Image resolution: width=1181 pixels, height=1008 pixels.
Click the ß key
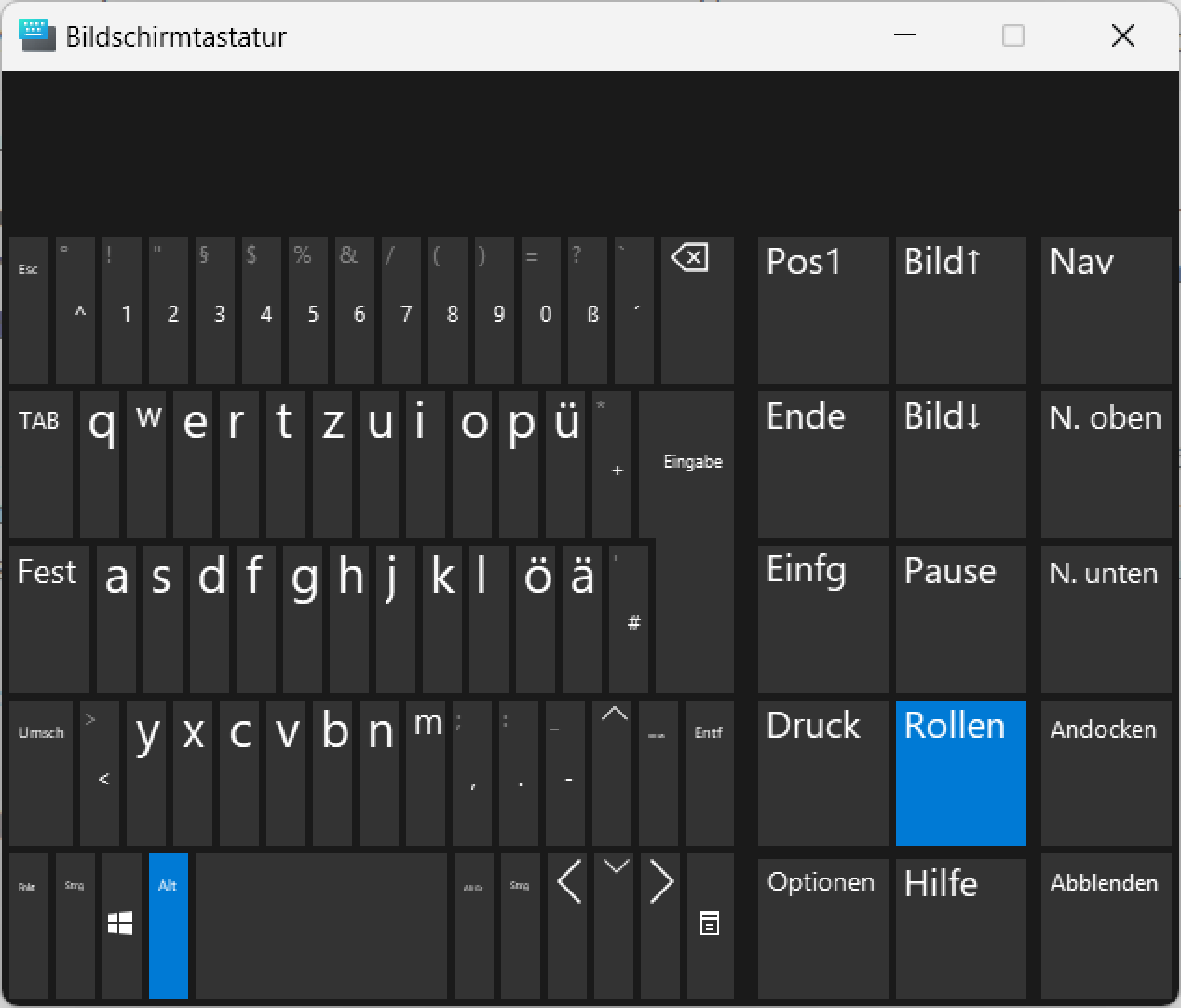tap(588, 310)
